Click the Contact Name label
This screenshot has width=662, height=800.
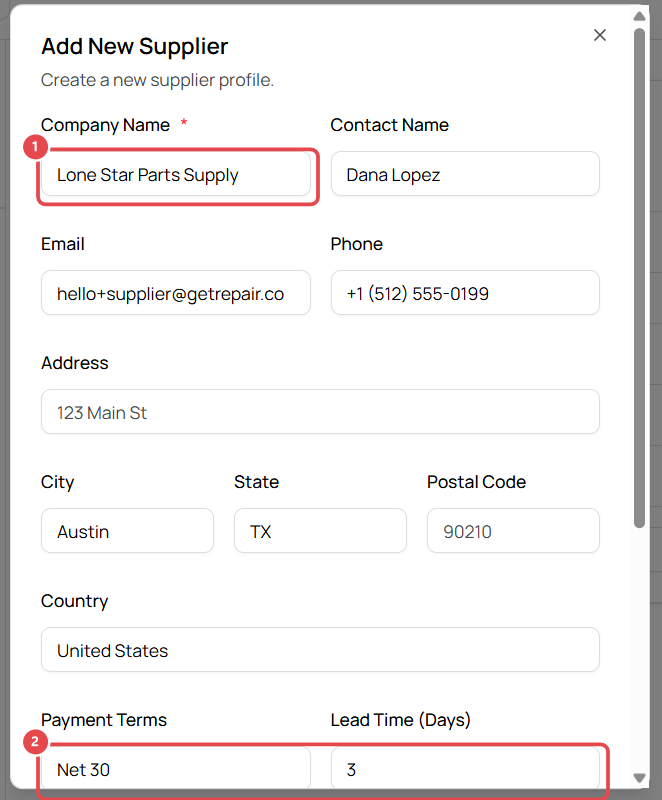390,125
